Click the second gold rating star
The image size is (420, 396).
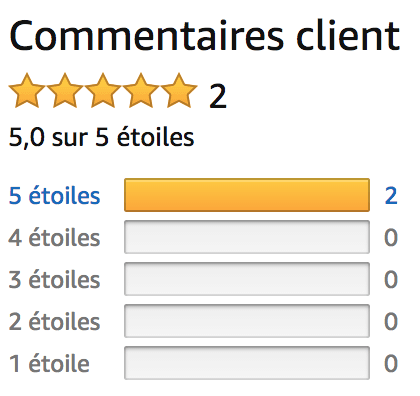pyautogui.click(x=65, y=90)
